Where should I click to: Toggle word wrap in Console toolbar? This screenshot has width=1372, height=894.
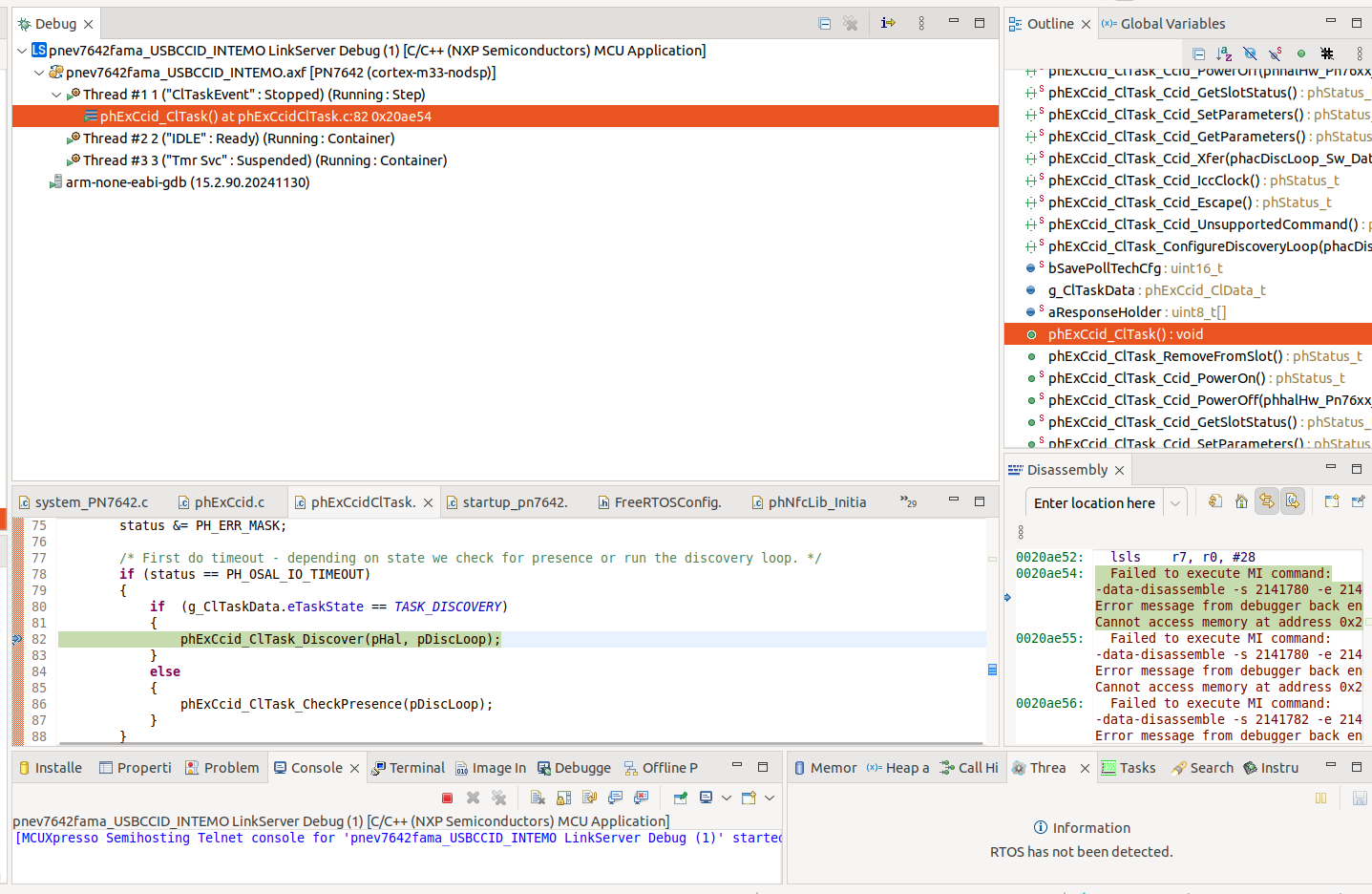tap(589, 798)
